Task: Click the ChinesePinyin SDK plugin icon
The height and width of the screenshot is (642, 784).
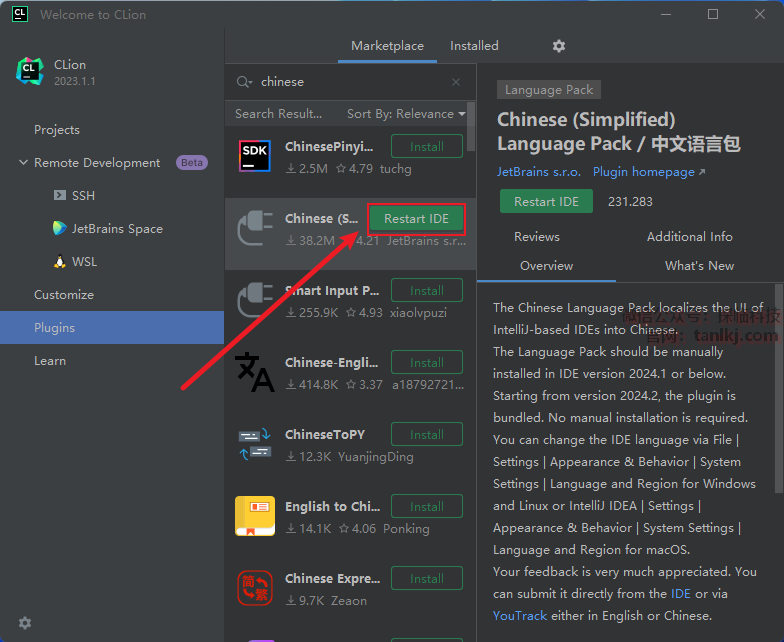Action: point(255,156)
